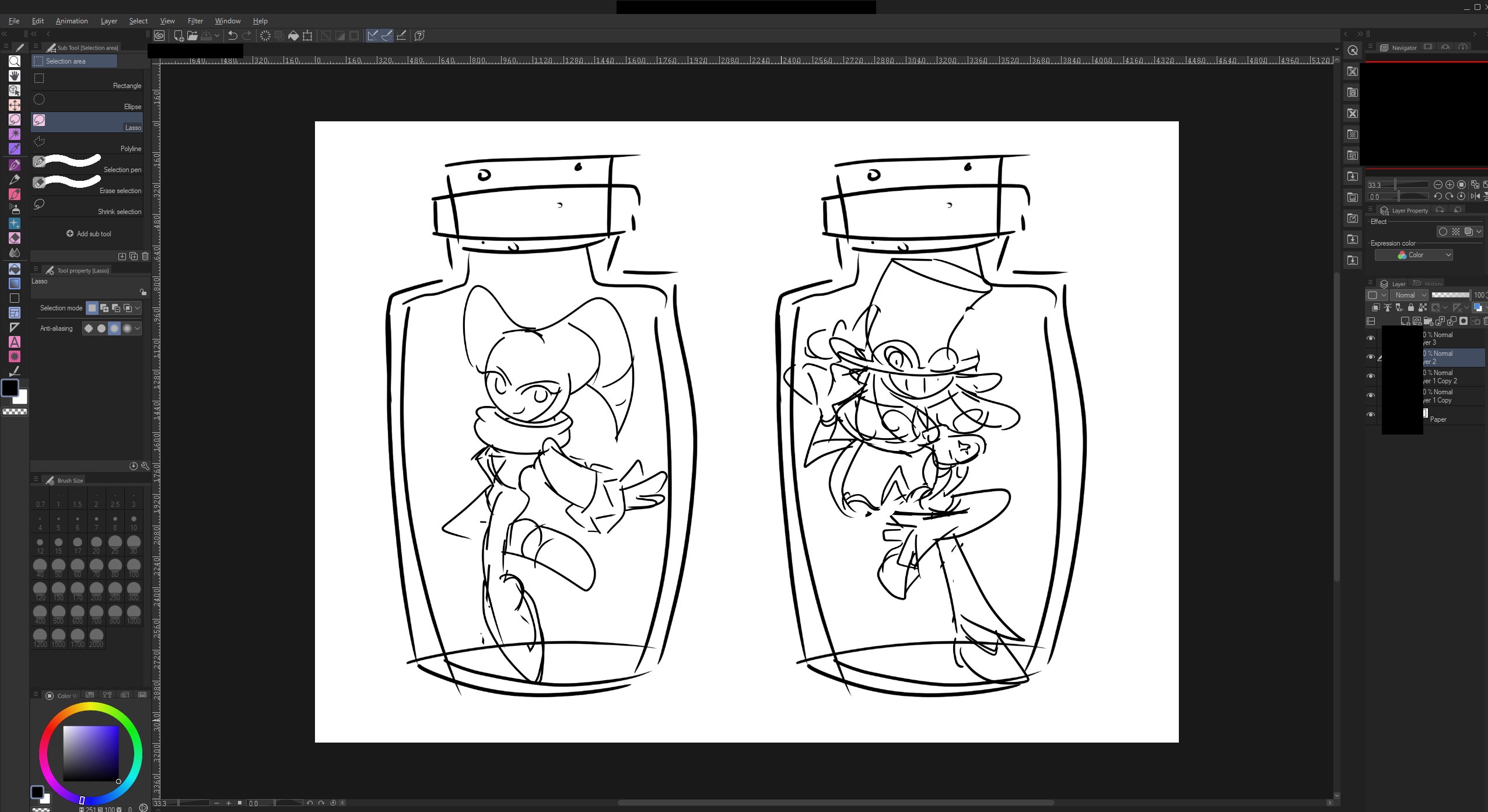
Task: Click the Undo arrow in command bar
Action: tap(232, 36)
